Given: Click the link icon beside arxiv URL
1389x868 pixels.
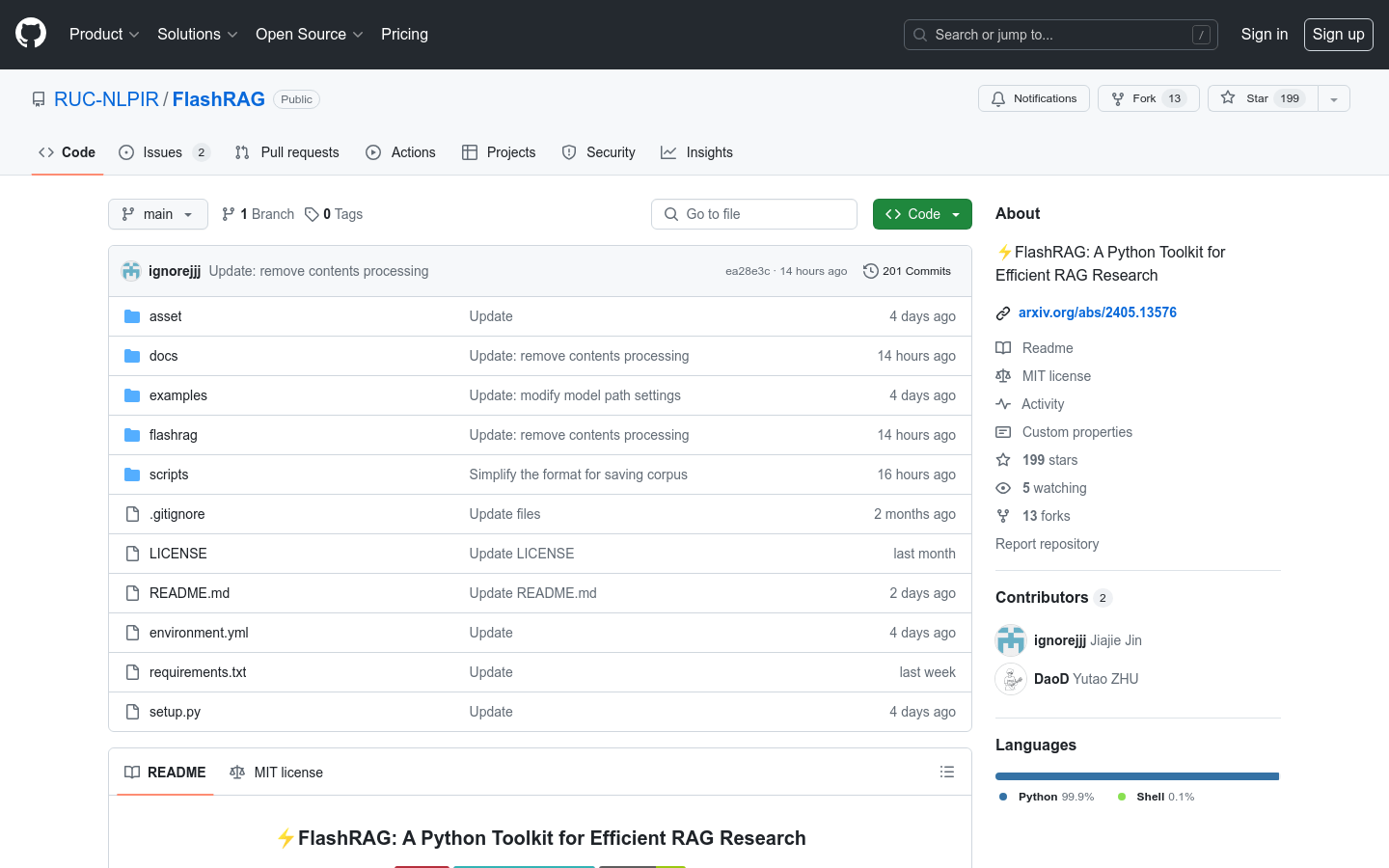Looking at the screenshot, I should coord(1003,313).
